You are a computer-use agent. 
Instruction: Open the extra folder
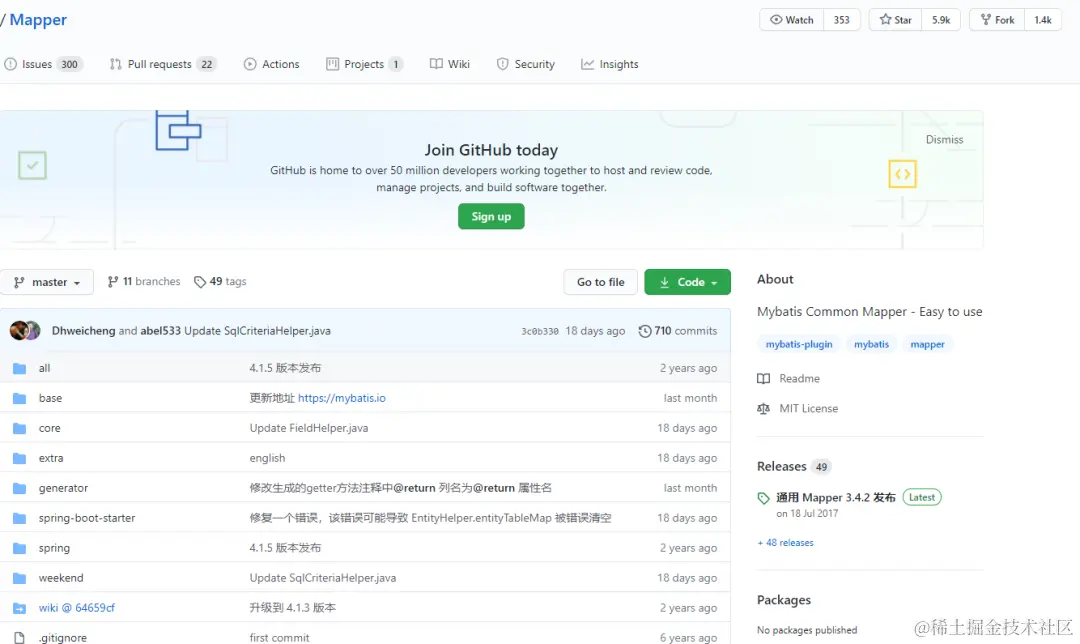tap(51, 458)
